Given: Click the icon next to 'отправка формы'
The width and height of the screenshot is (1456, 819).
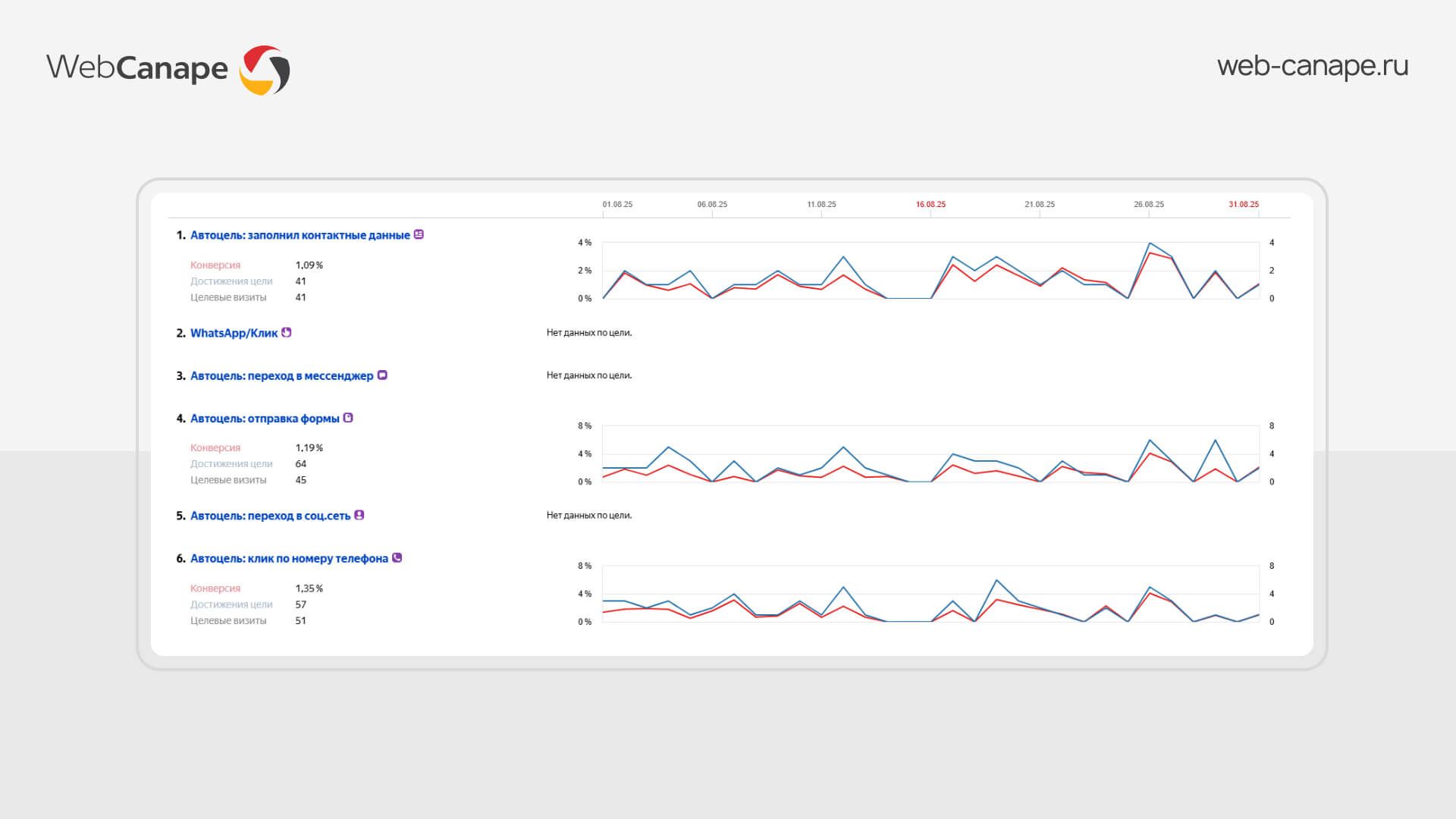Looking at the screenshot, I should [x=348, y=418].
